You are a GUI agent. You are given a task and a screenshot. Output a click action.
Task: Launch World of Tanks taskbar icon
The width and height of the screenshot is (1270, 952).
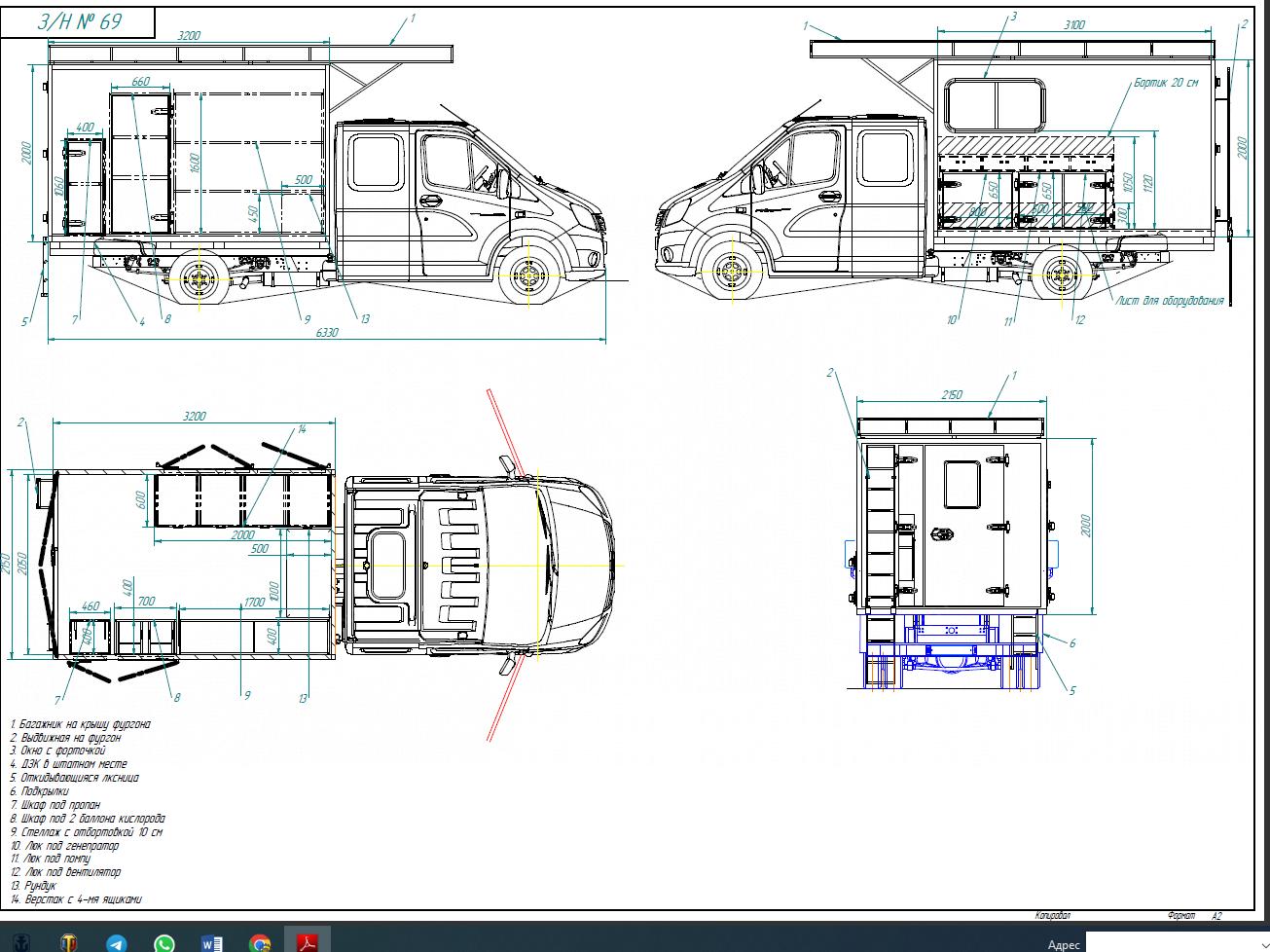(x=70, y=942)
